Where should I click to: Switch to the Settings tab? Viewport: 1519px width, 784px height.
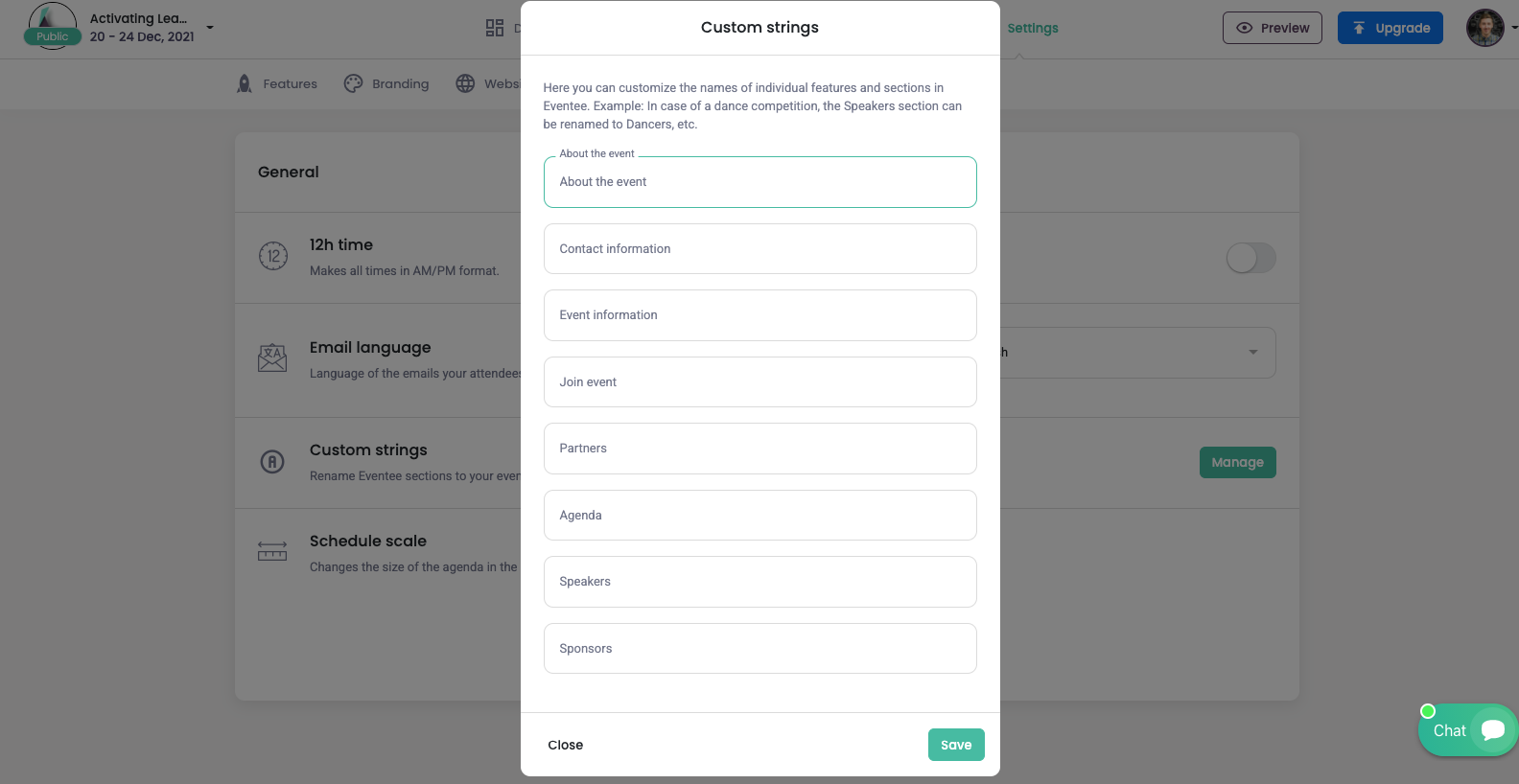coord(1033,28)
